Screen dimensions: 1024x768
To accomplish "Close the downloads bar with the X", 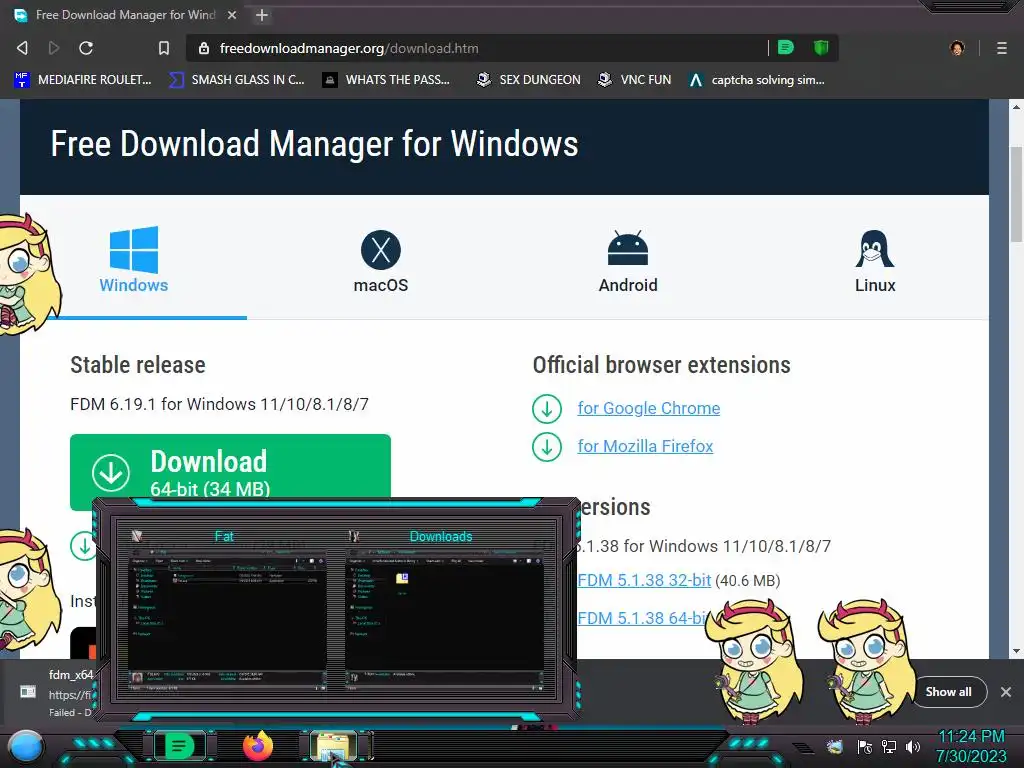I will click(x=1006, y=692).
